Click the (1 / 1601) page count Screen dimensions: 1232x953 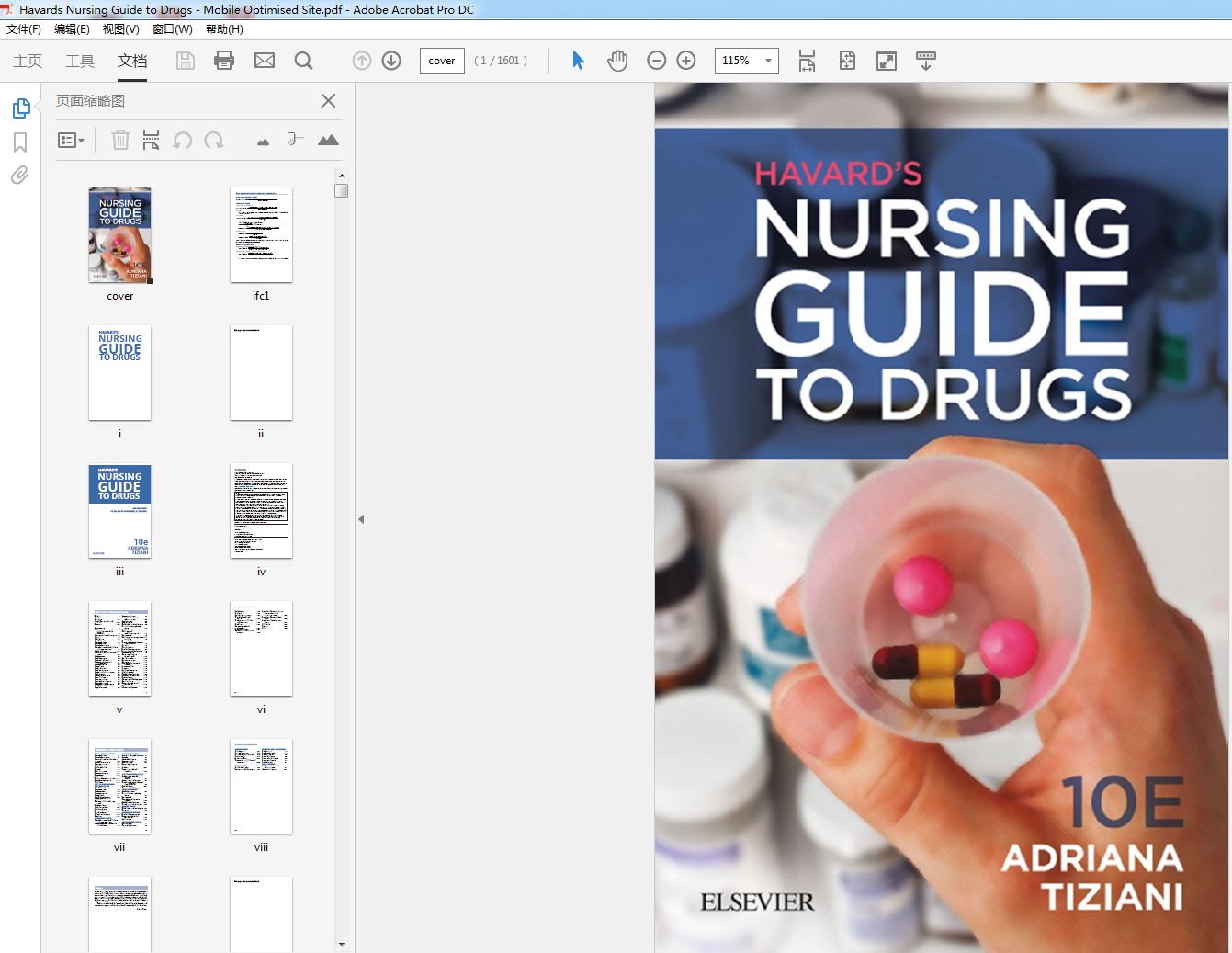pos(501,61)
